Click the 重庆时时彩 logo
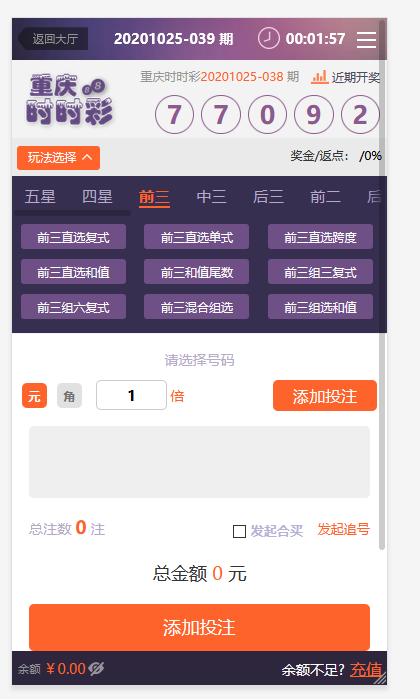The width and height of the screenshot is (420, 699). click(x=69, y=100)
